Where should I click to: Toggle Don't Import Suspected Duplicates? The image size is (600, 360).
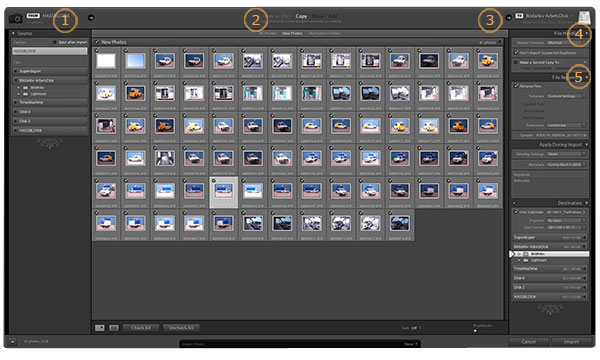[x=516, y=52]
